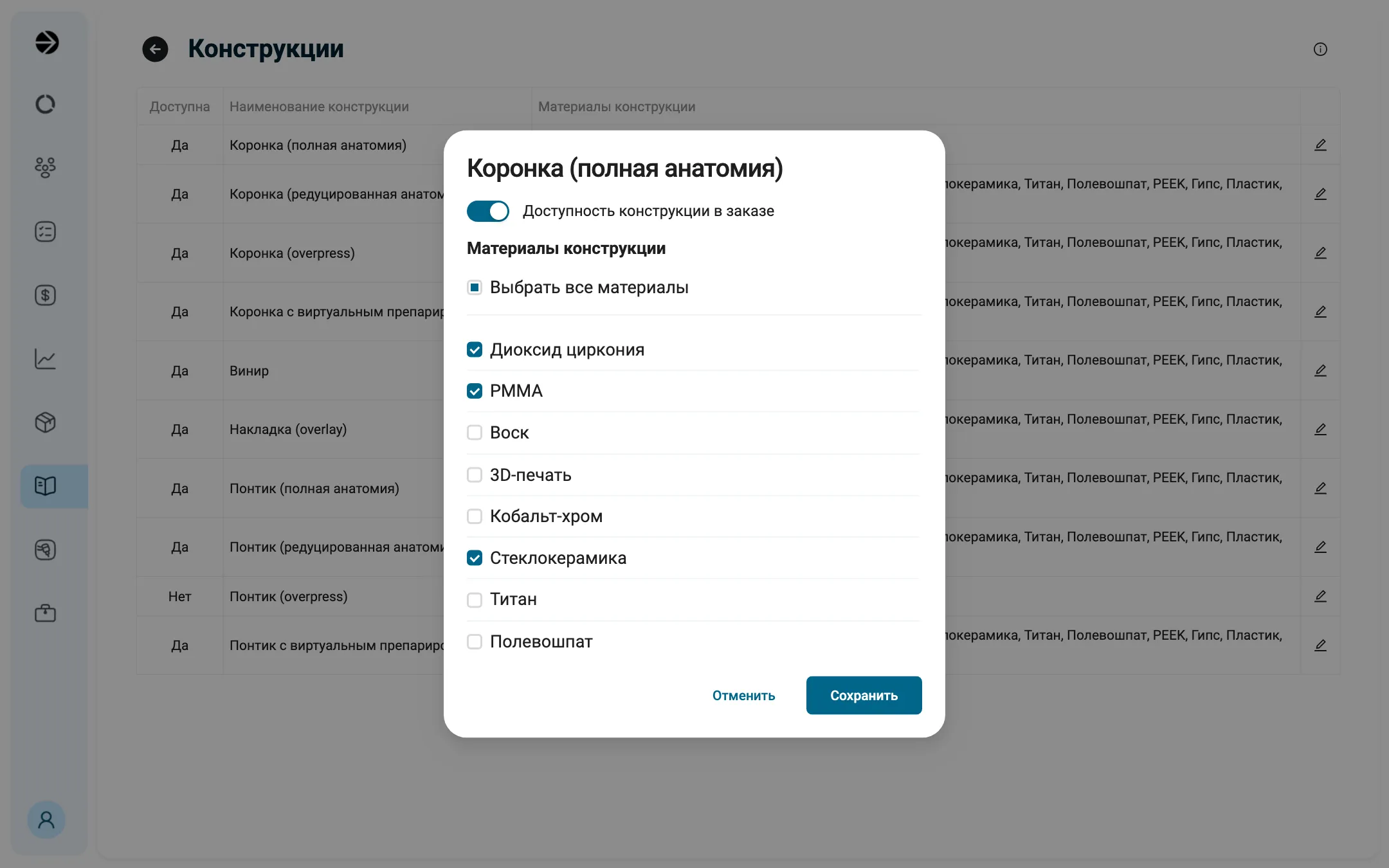Check Титан material

(x=475, y=600)
